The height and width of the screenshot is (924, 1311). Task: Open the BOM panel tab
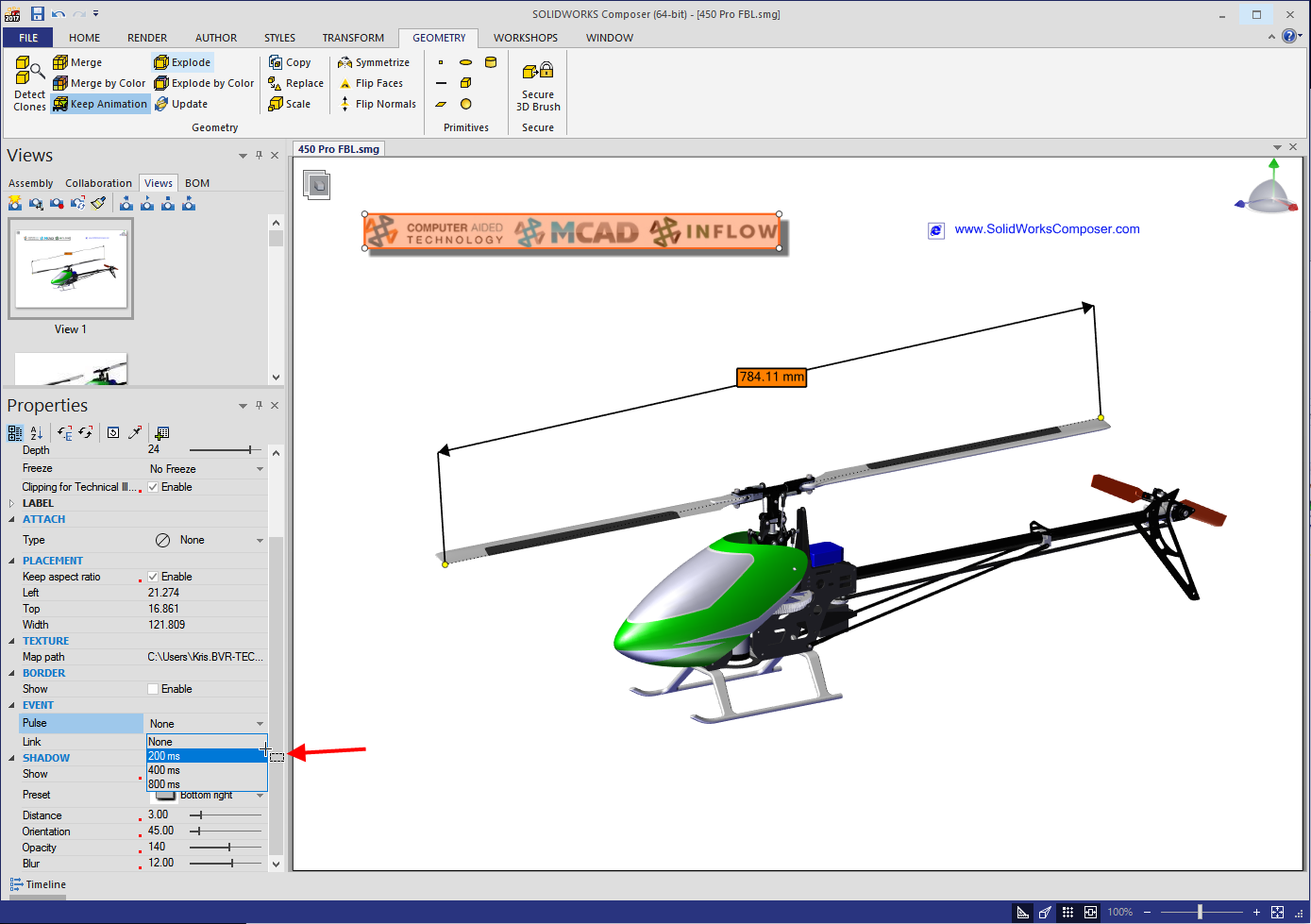point(197,183)
